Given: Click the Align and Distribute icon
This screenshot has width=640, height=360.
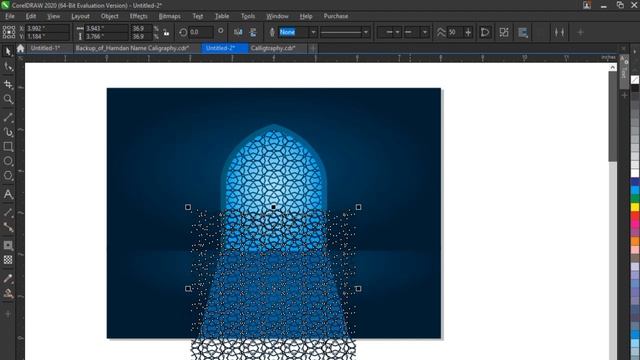Looking at the screenshot, I should click(x=559, y=32).
